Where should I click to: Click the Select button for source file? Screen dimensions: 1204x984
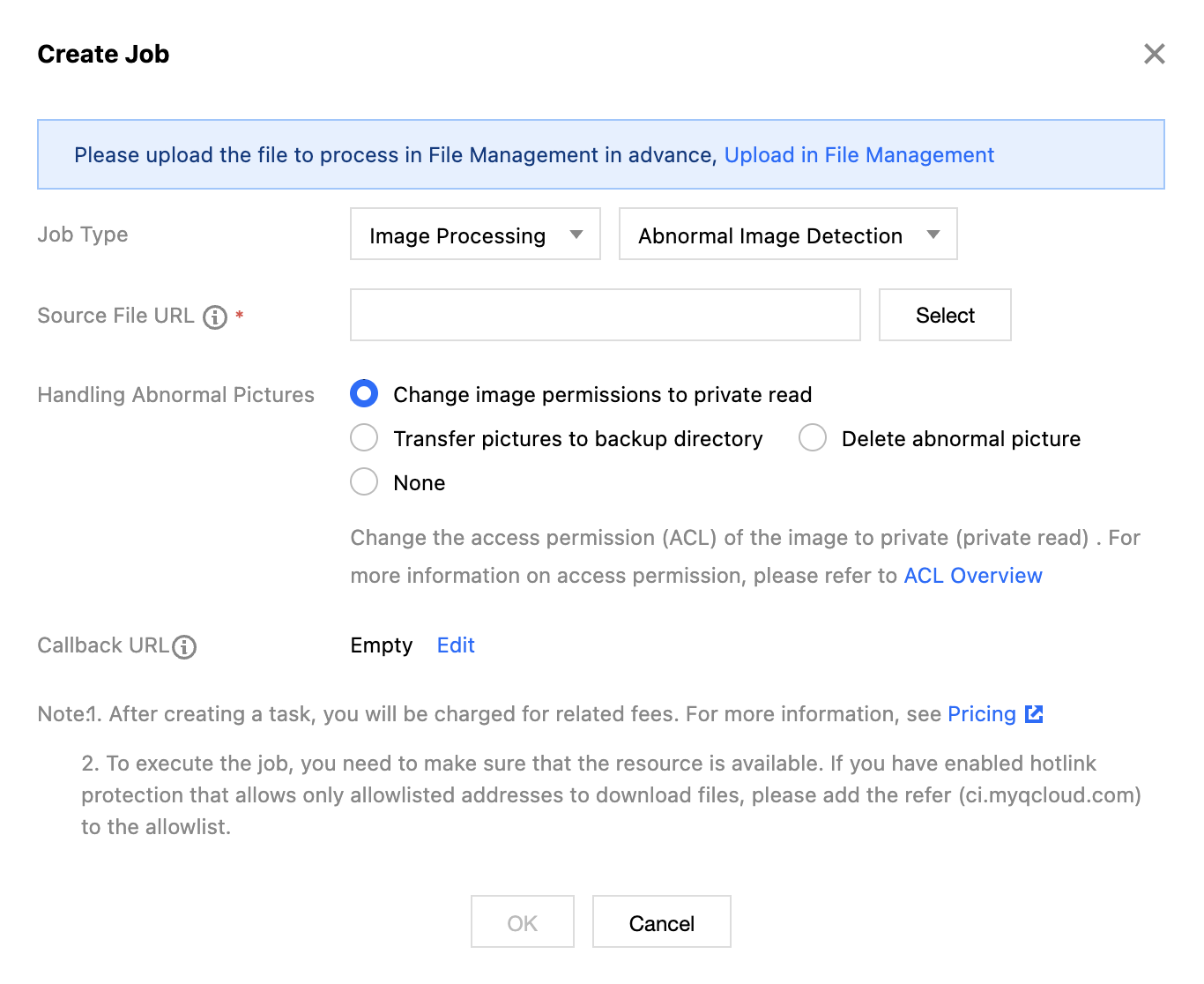945,316
